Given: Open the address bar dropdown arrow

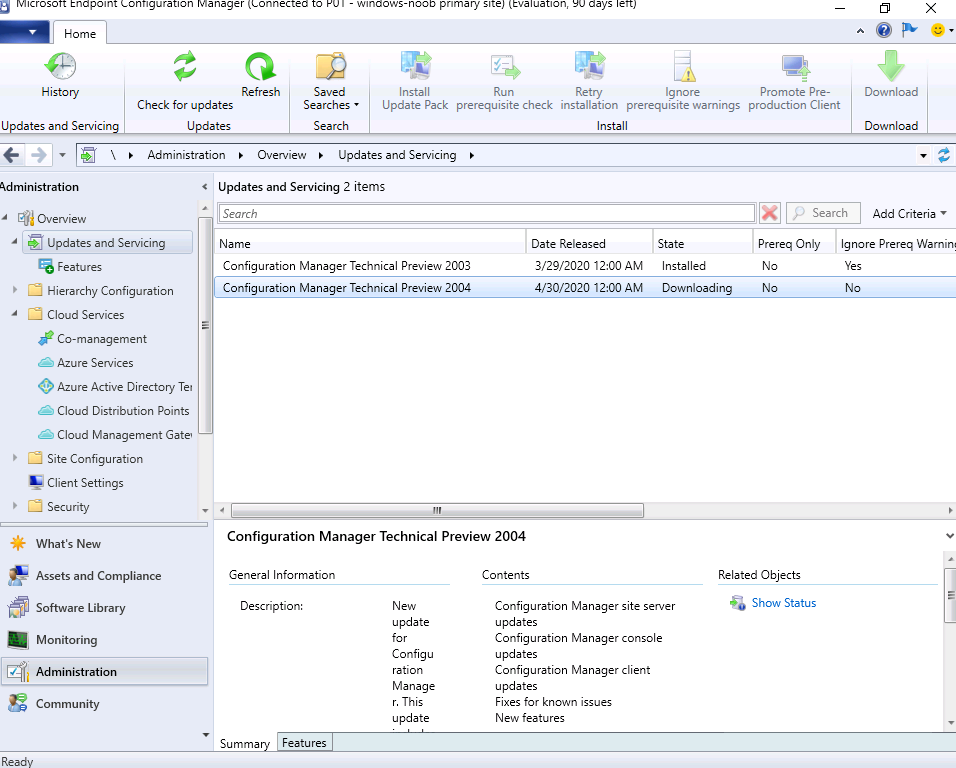Looking at the screenshot, I should tap(923, 156).
